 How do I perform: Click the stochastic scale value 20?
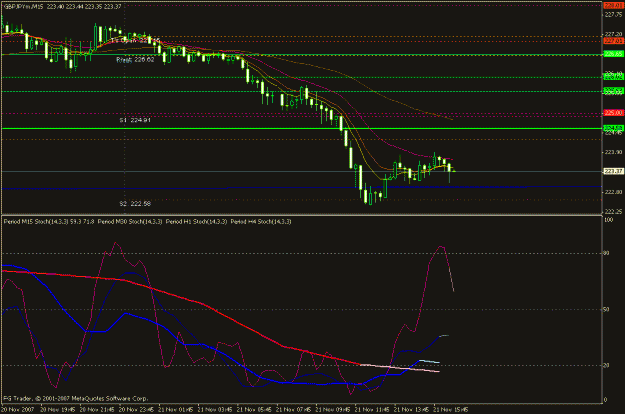(607, 365)
